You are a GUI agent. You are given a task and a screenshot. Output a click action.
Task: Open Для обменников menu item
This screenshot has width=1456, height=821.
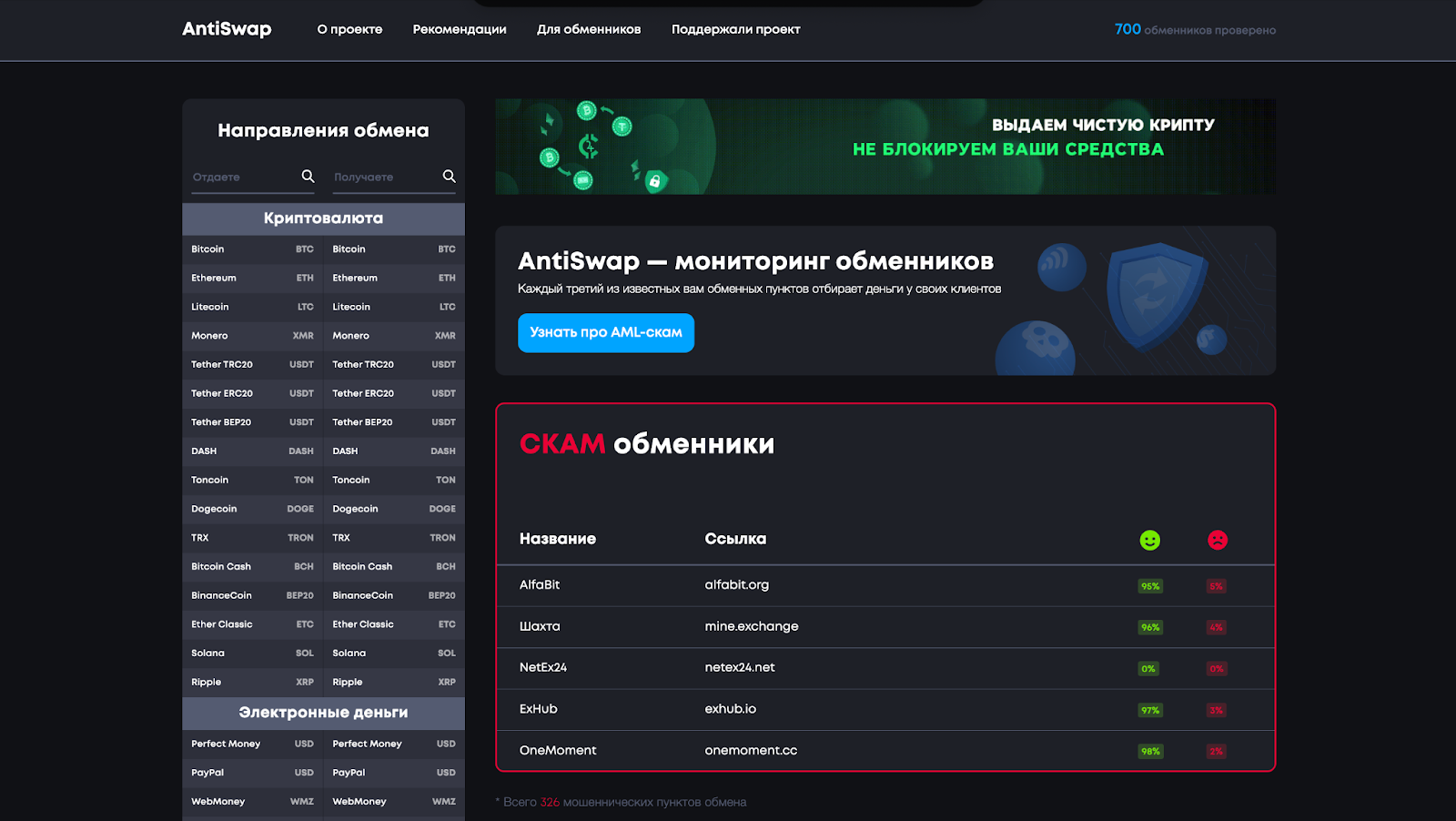pyautogui.click(x=589, y=29)
